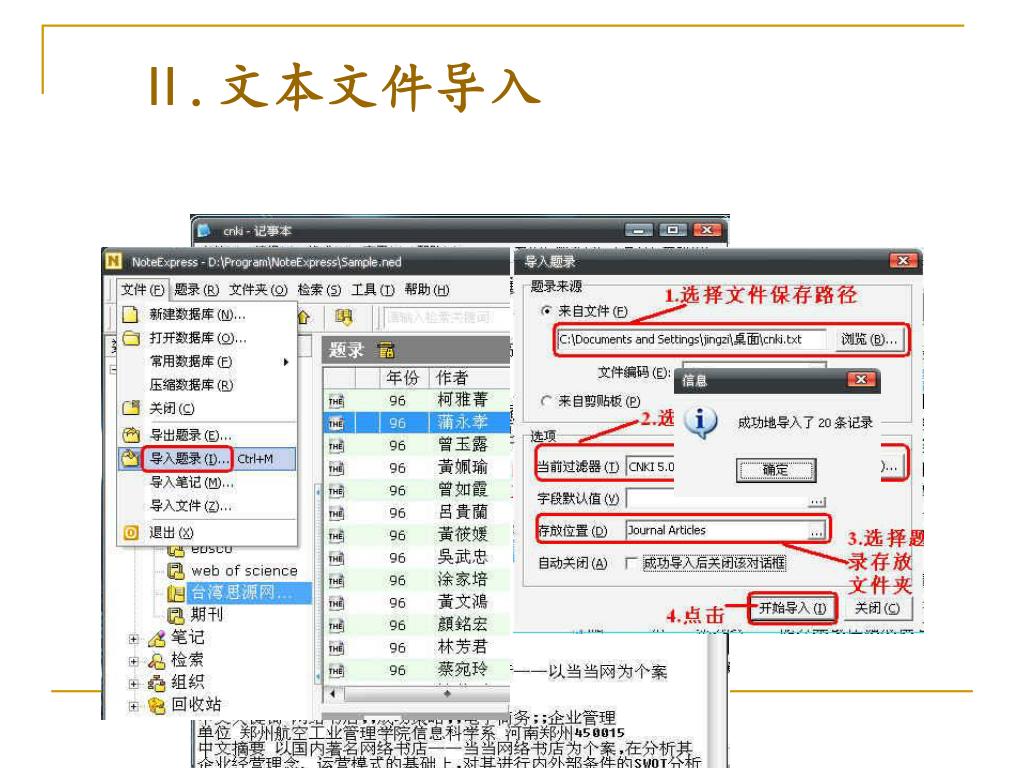
Task: Click the 检索 folder icon
Action: 157,661
